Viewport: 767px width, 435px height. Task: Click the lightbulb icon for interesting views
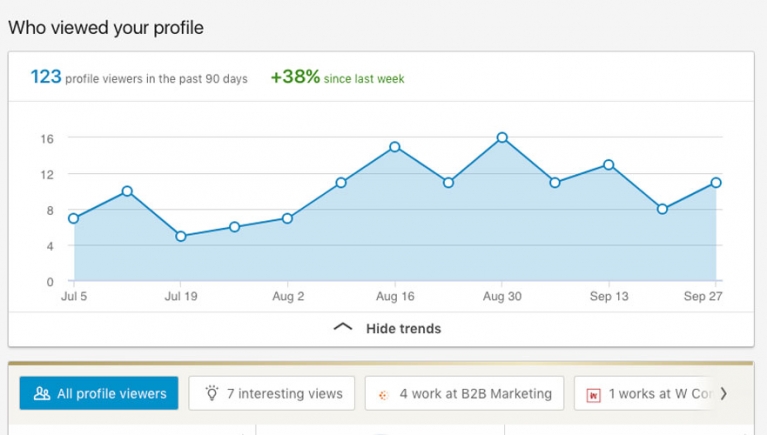(211, 394)
